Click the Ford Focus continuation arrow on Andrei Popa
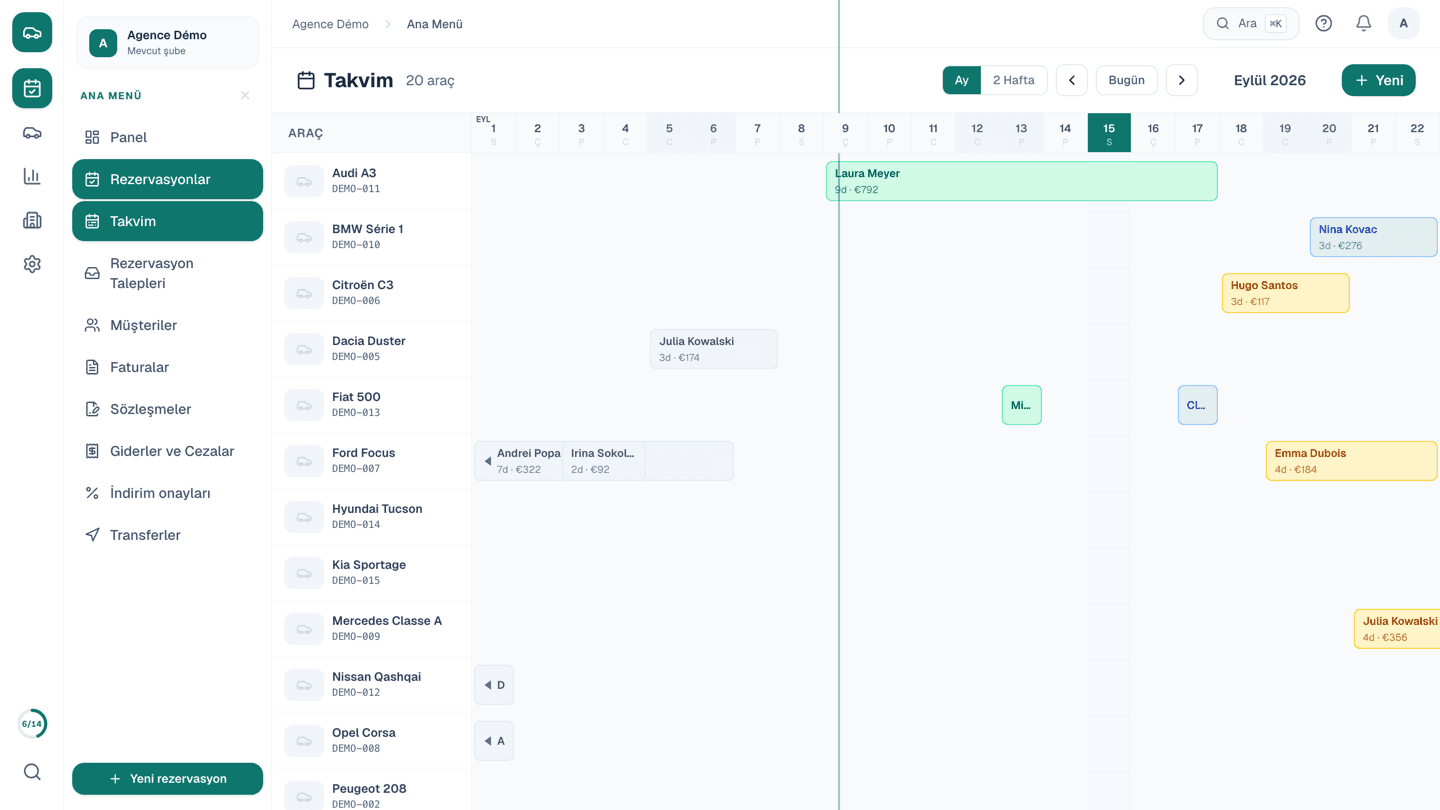The width and height of the screenshot is (1440, 810). [488, 461]
